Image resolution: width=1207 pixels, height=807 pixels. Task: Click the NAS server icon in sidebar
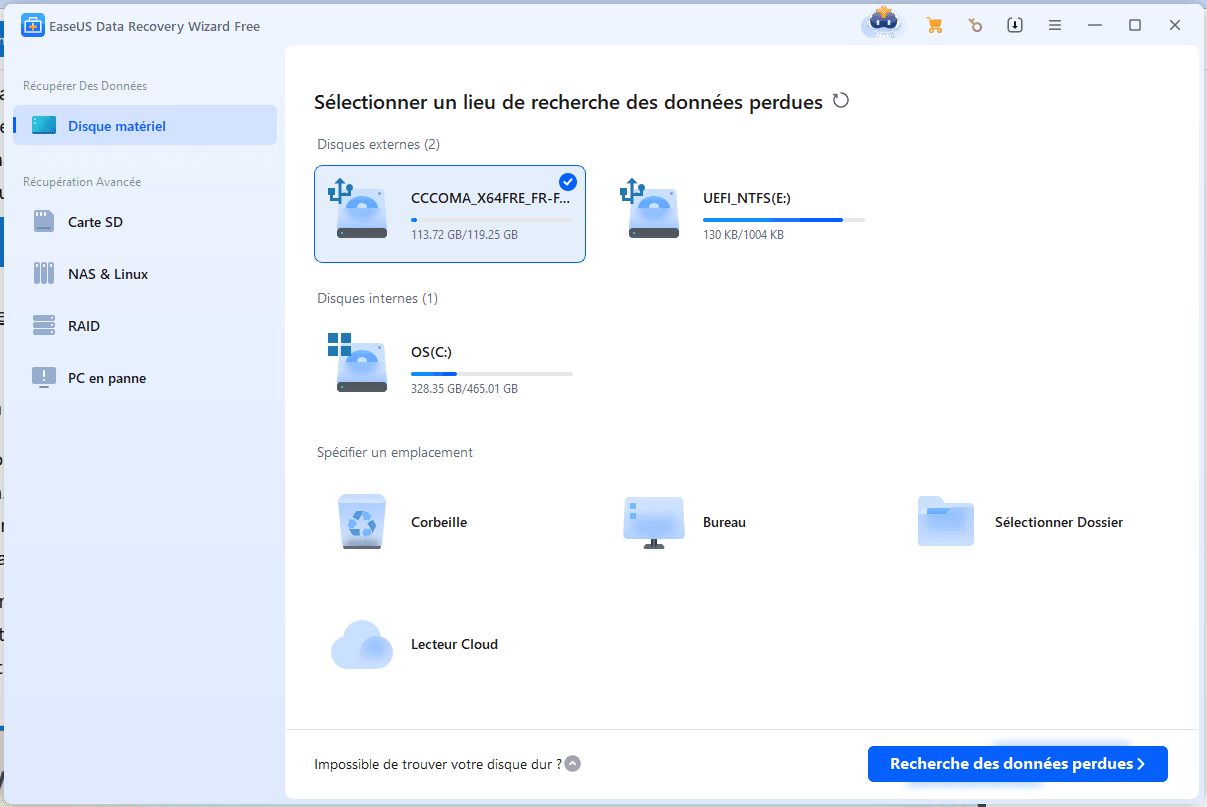pyautogui.click(x=44, y=274)
